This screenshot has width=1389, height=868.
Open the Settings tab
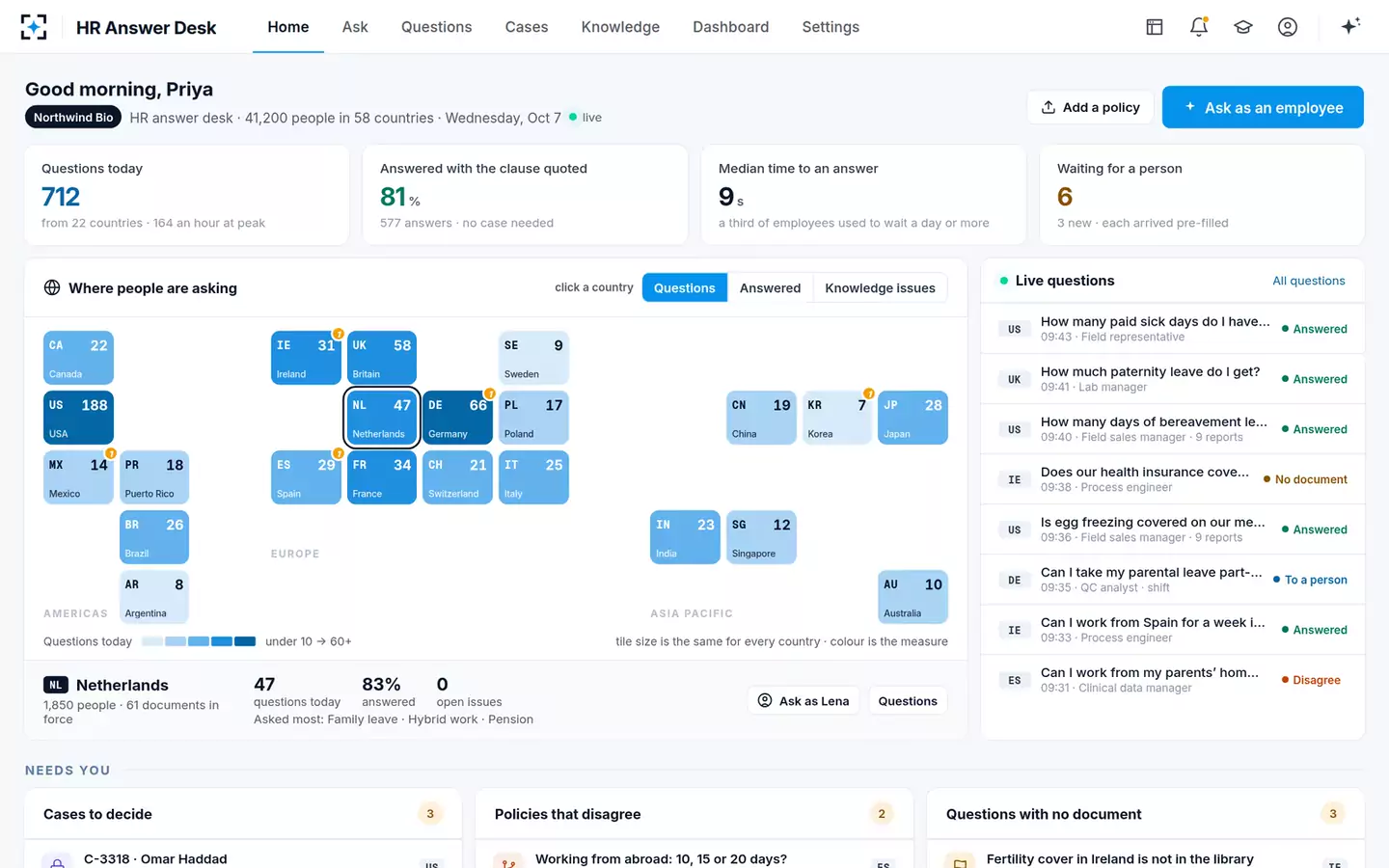(831, 27)
